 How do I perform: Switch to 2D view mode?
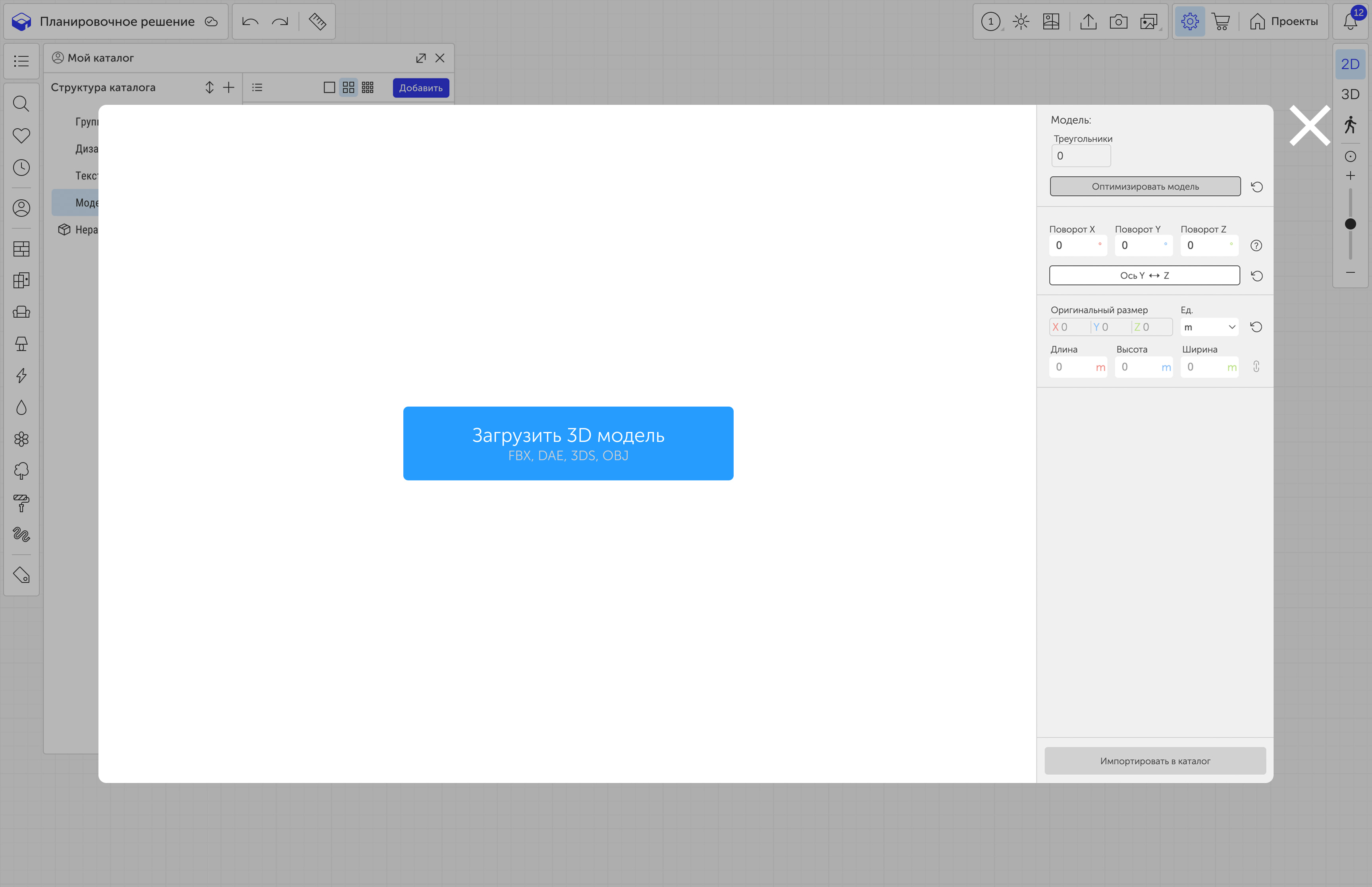tap(1349, 64)
